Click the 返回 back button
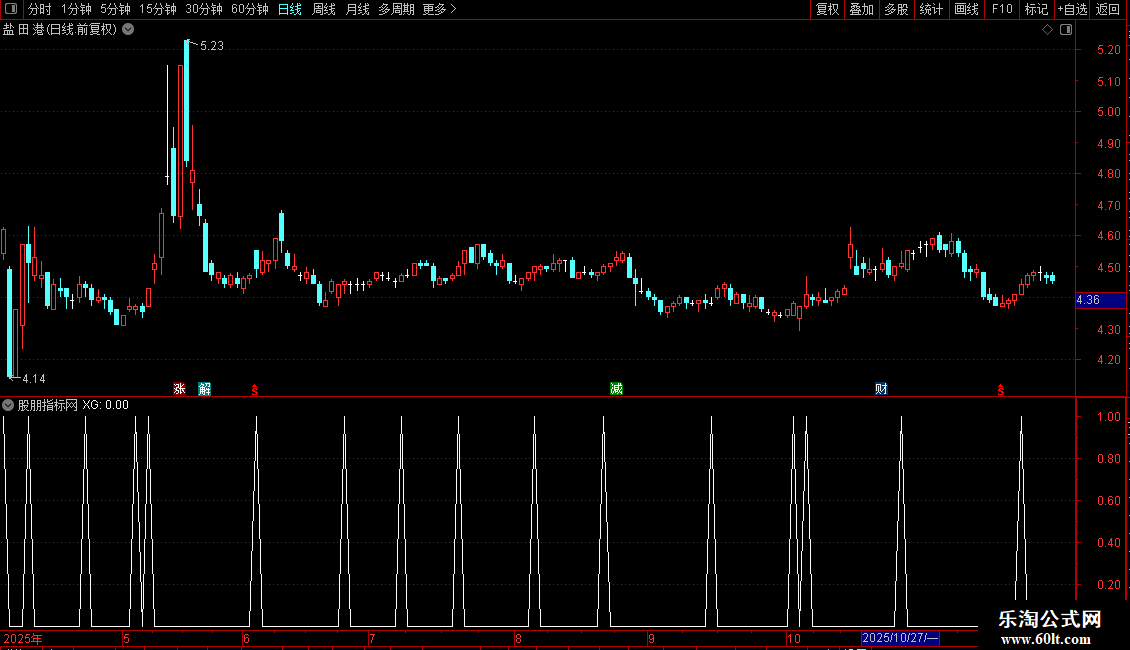The width and height of the screenshot is (1130, 650). [1108, 9]
